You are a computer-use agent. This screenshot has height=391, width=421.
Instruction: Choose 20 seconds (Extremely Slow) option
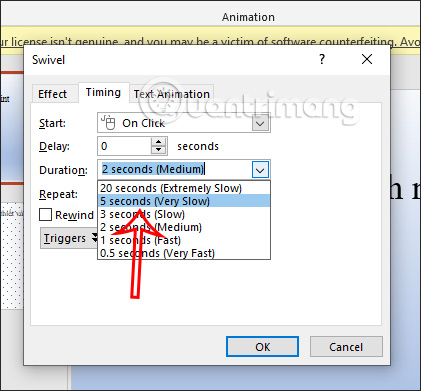pos(184,188)
